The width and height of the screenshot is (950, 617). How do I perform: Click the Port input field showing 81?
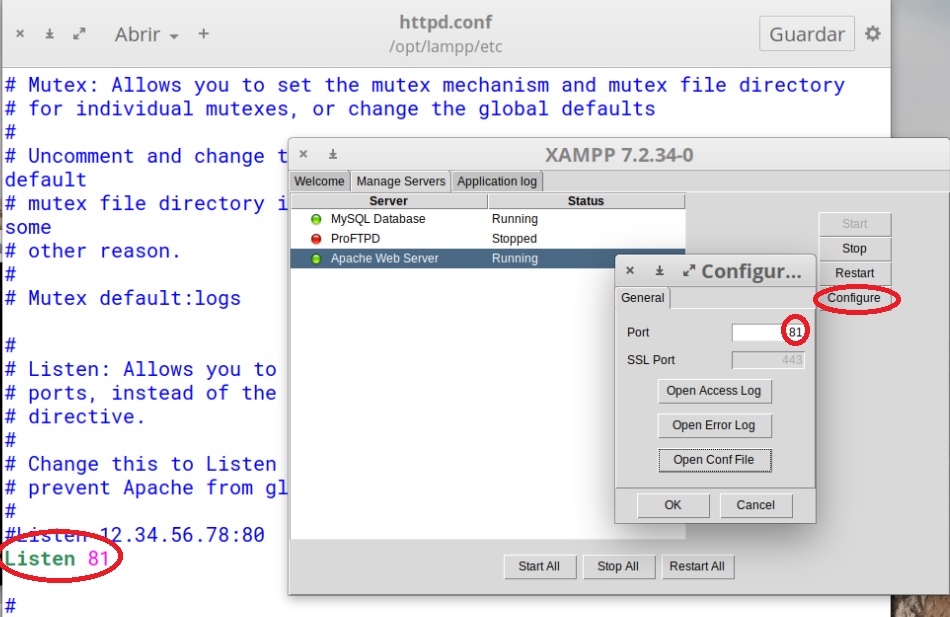point(768,332)
